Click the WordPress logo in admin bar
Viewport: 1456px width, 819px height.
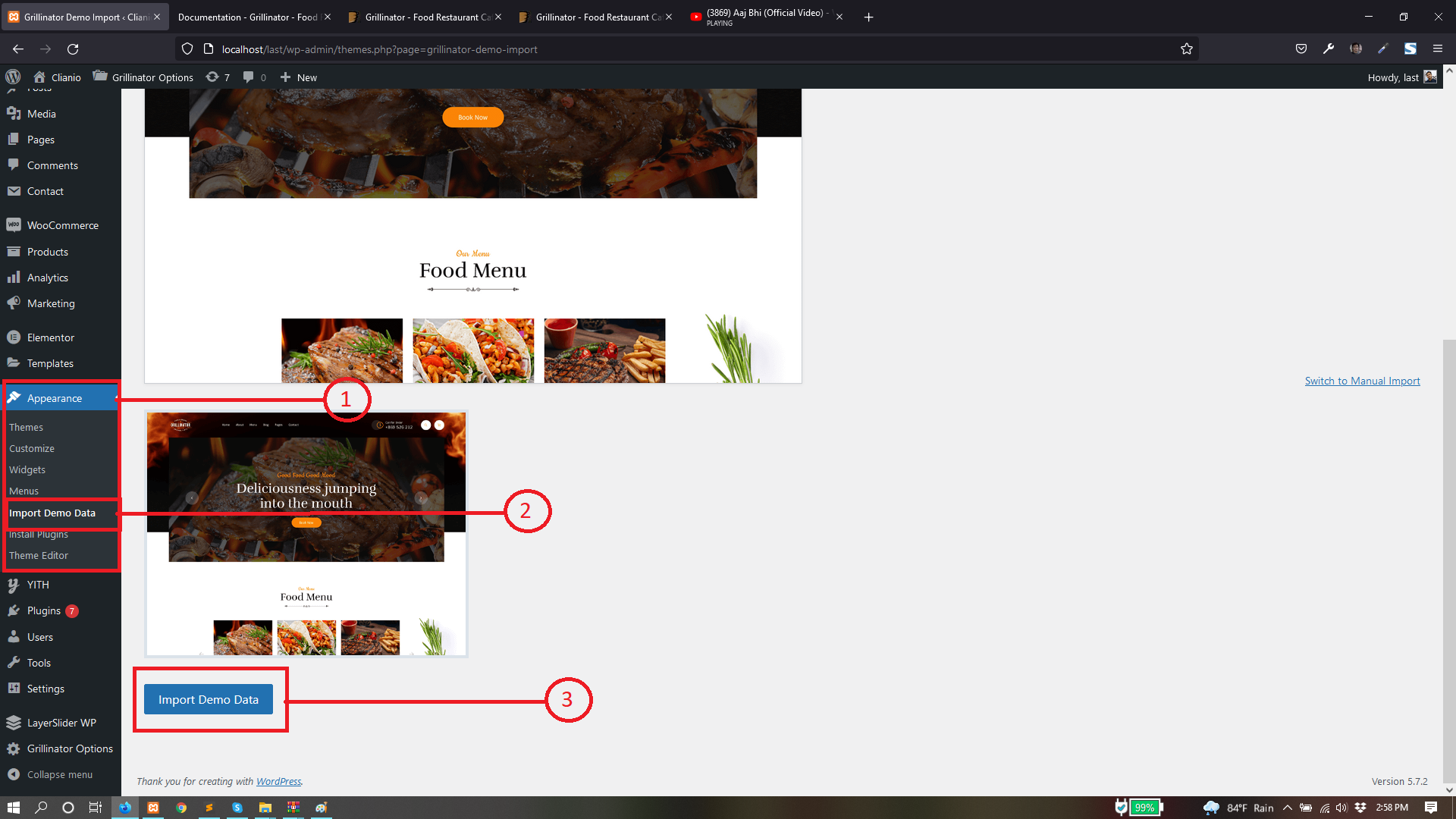13,77
